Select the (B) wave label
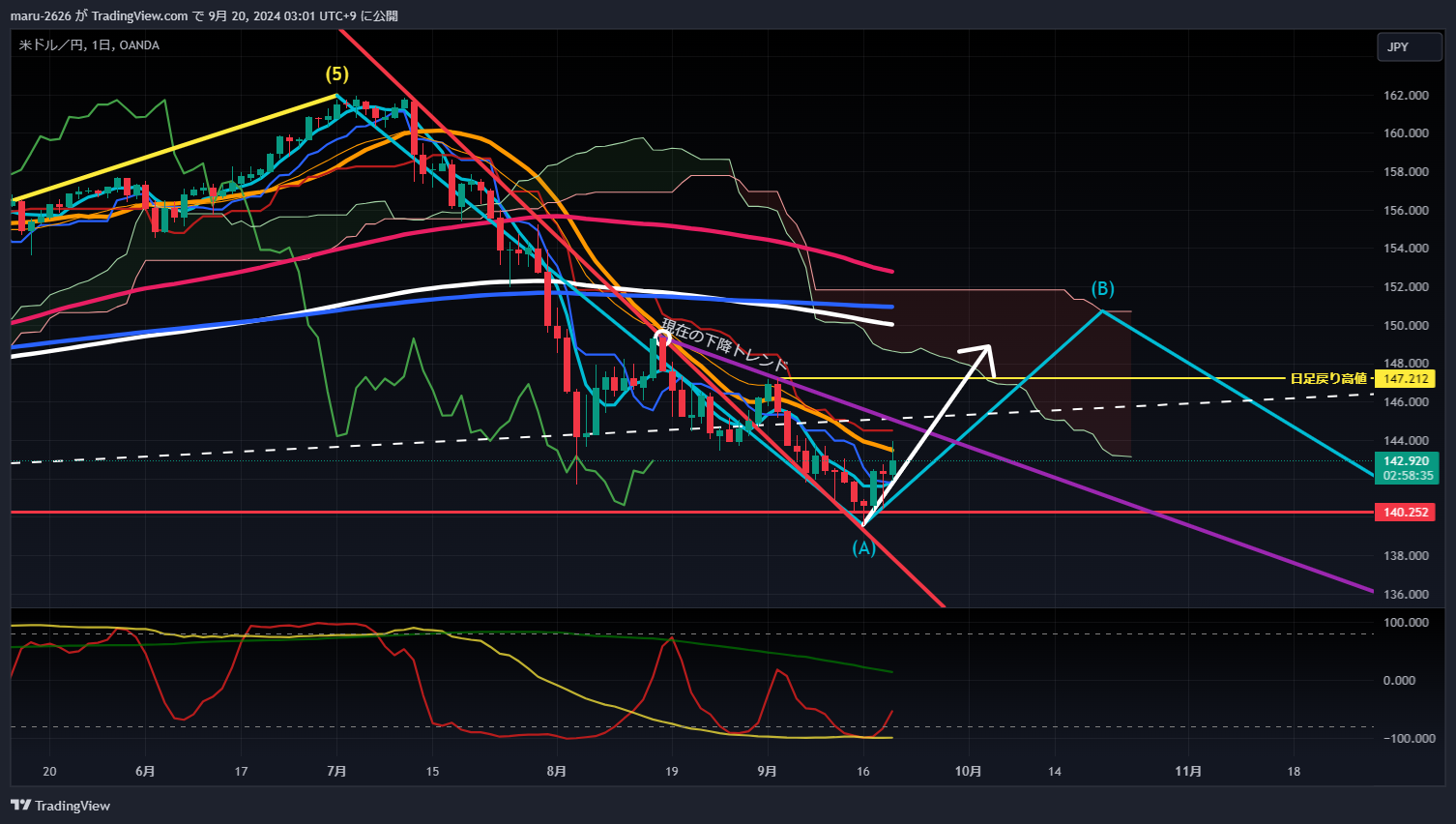The width and height of the screenshot is (1456, 824). [1103, 288]
